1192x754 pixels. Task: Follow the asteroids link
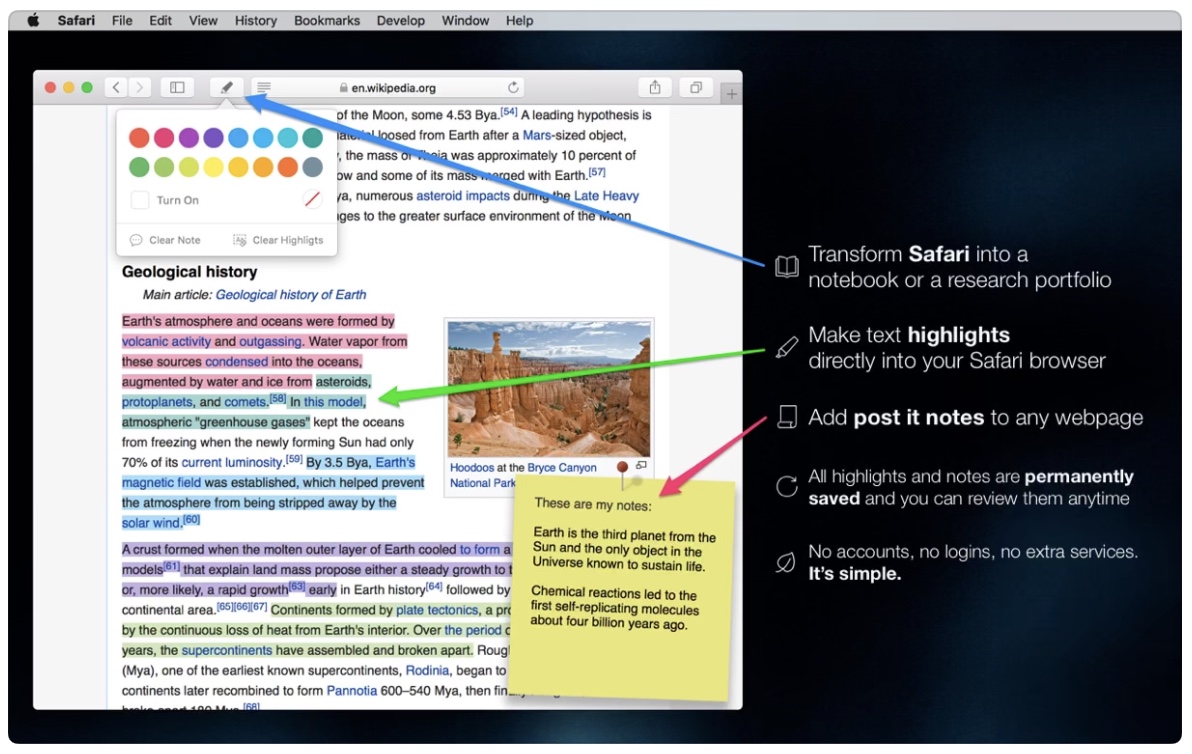point(344,382)
